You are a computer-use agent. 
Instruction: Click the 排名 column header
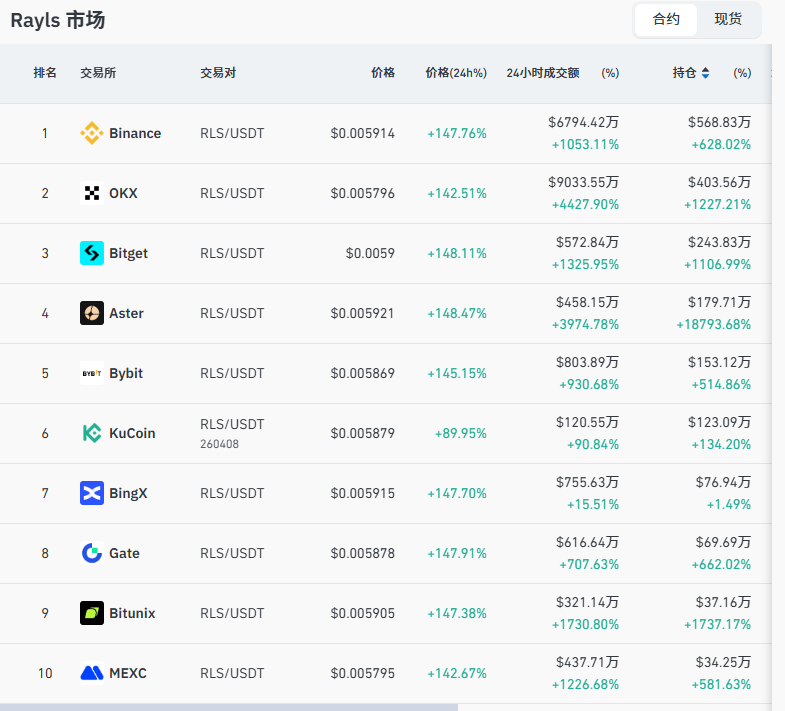[45, 73]
